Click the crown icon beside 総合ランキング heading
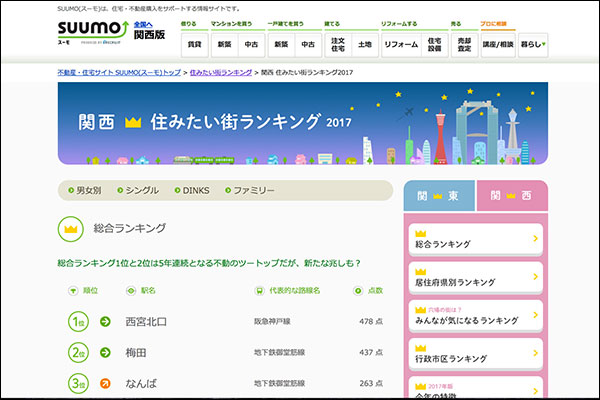600x400 pixels. tap(71, 229)
